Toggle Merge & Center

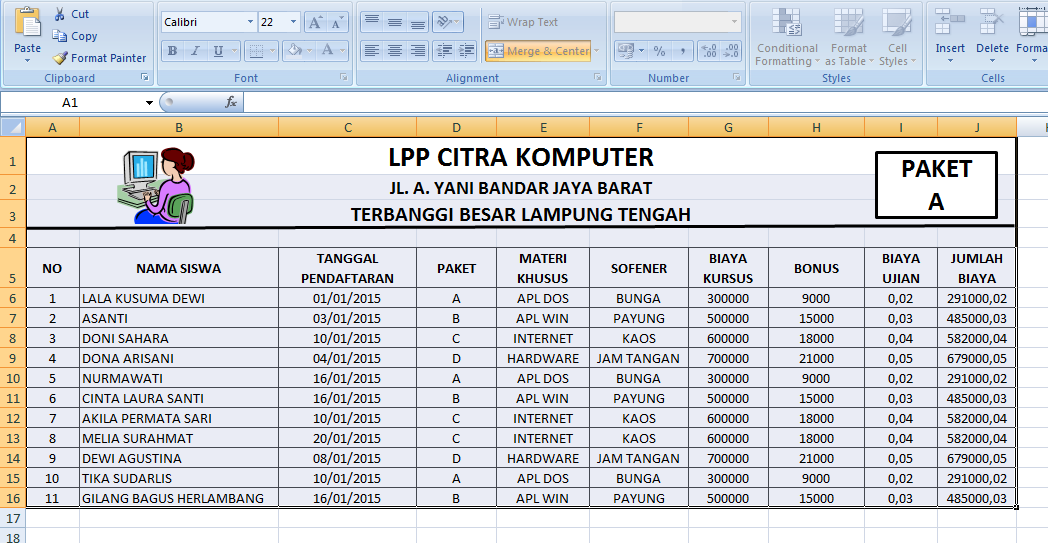click(x=538, y=51)
